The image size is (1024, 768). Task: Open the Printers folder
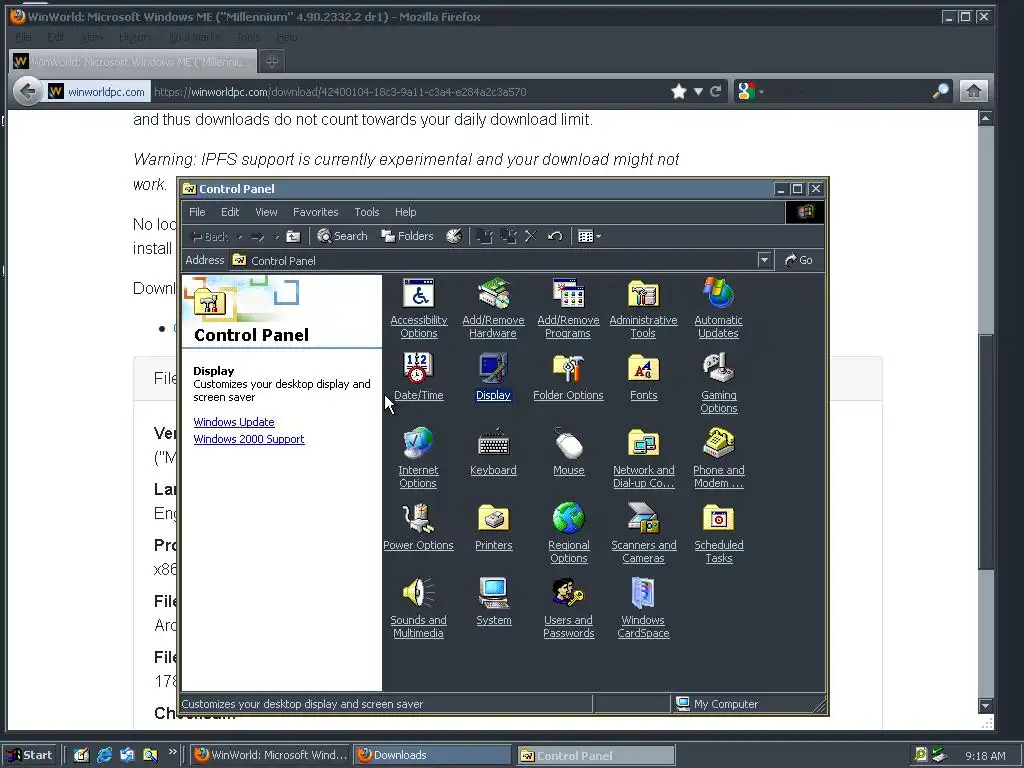point(493,526)
